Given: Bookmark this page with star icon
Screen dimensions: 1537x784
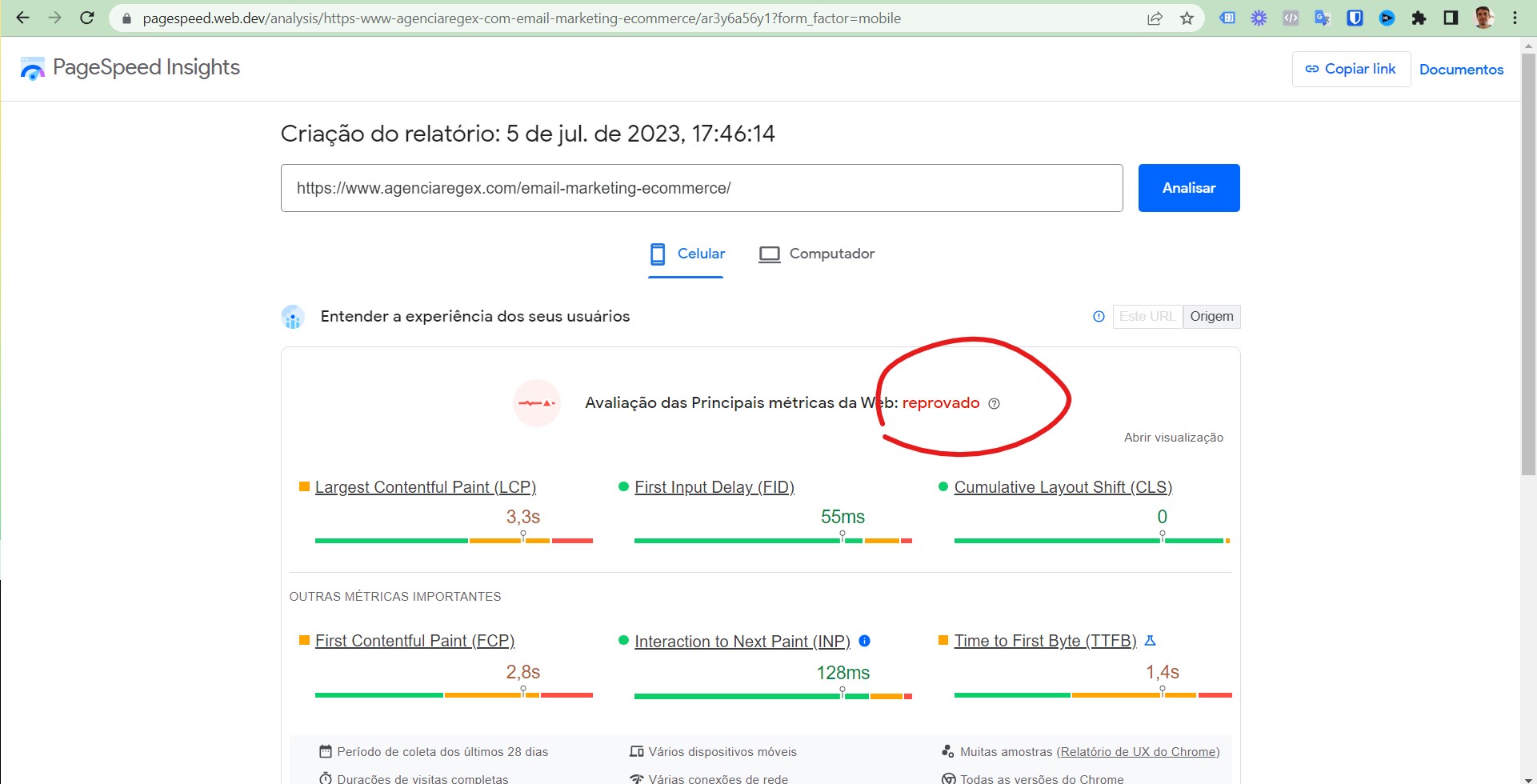Looking at the screenshot, I should tap(1187, 18).
